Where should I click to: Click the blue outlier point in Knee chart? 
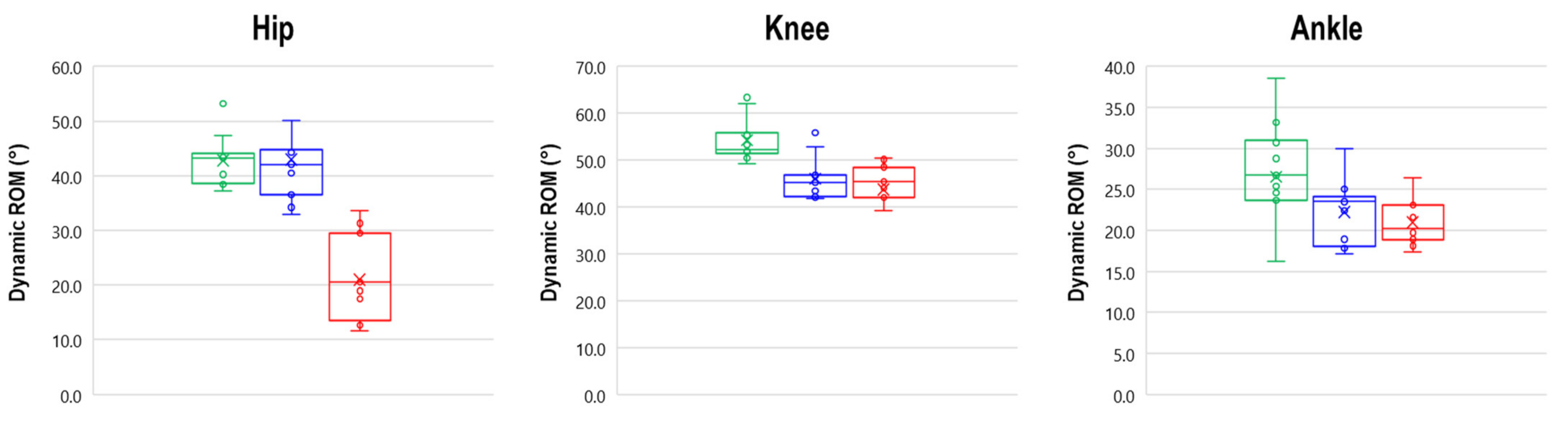(x=815, y=133)
